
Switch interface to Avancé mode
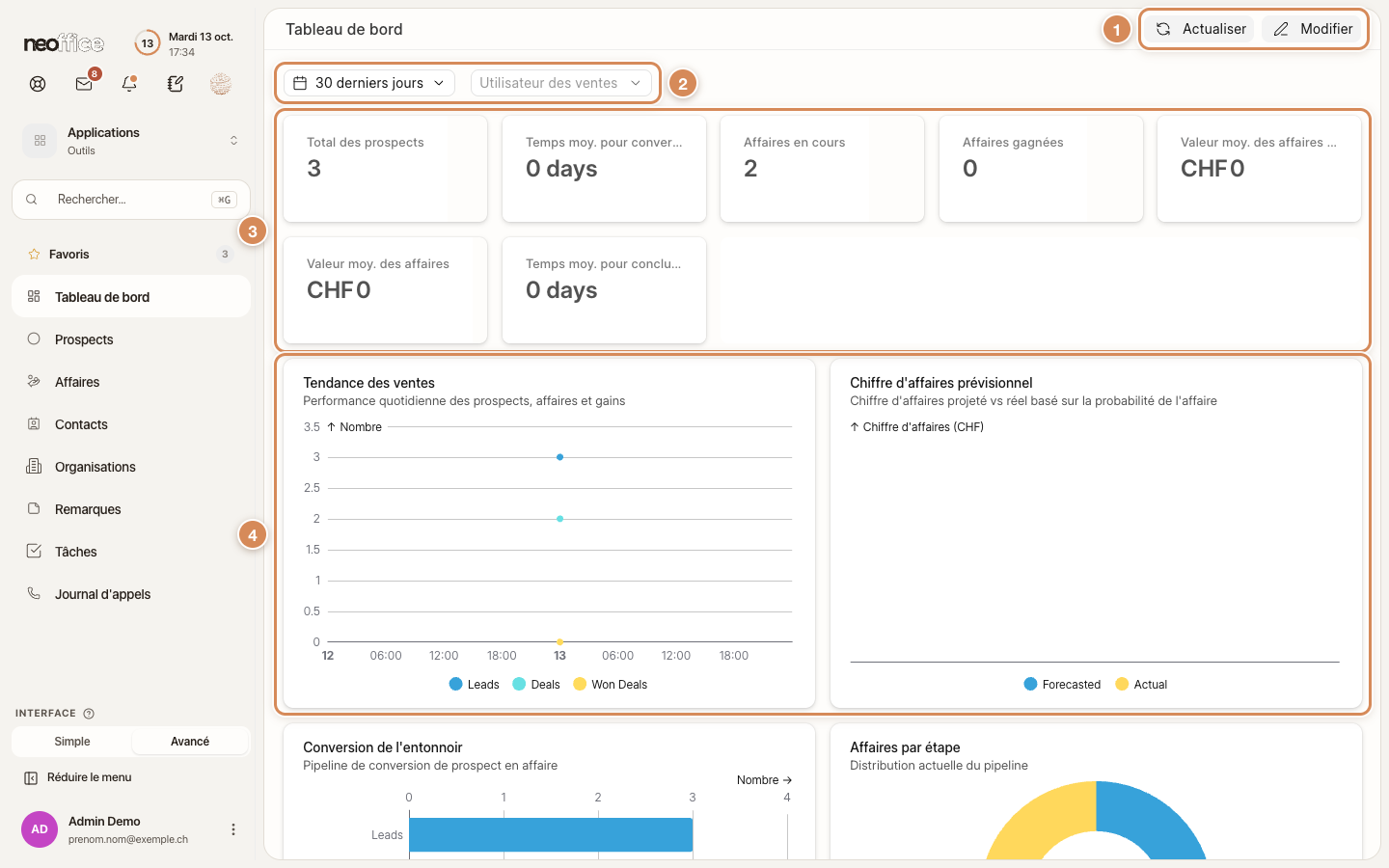[x=190, y=742]
